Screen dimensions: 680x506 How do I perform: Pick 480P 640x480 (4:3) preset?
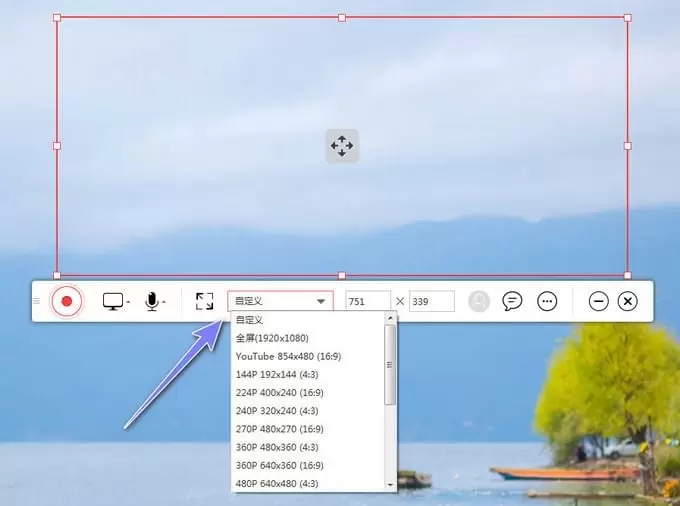point(308,483)
